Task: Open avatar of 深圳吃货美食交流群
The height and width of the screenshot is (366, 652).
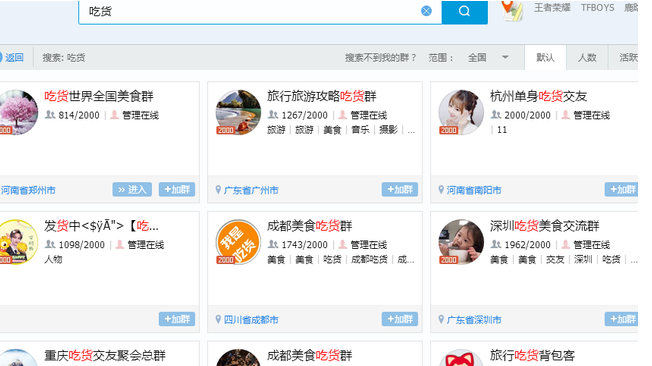Action: click(461, 242)
